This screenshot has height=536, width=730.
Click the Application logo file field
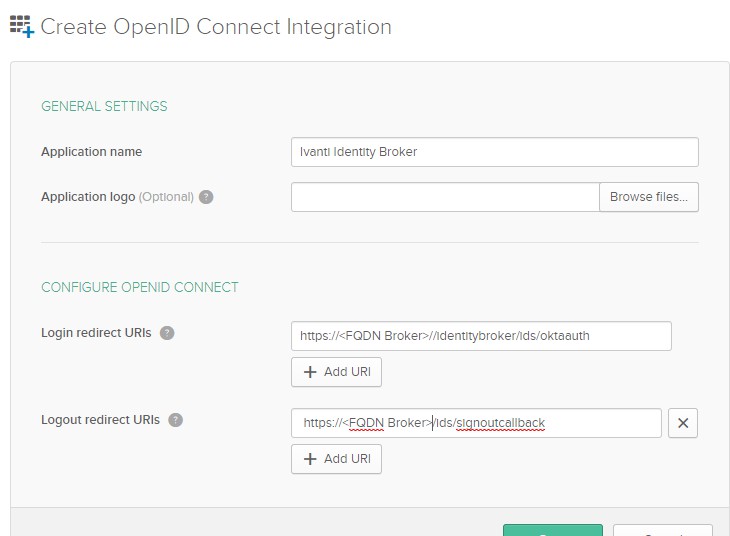coord(445,197)
